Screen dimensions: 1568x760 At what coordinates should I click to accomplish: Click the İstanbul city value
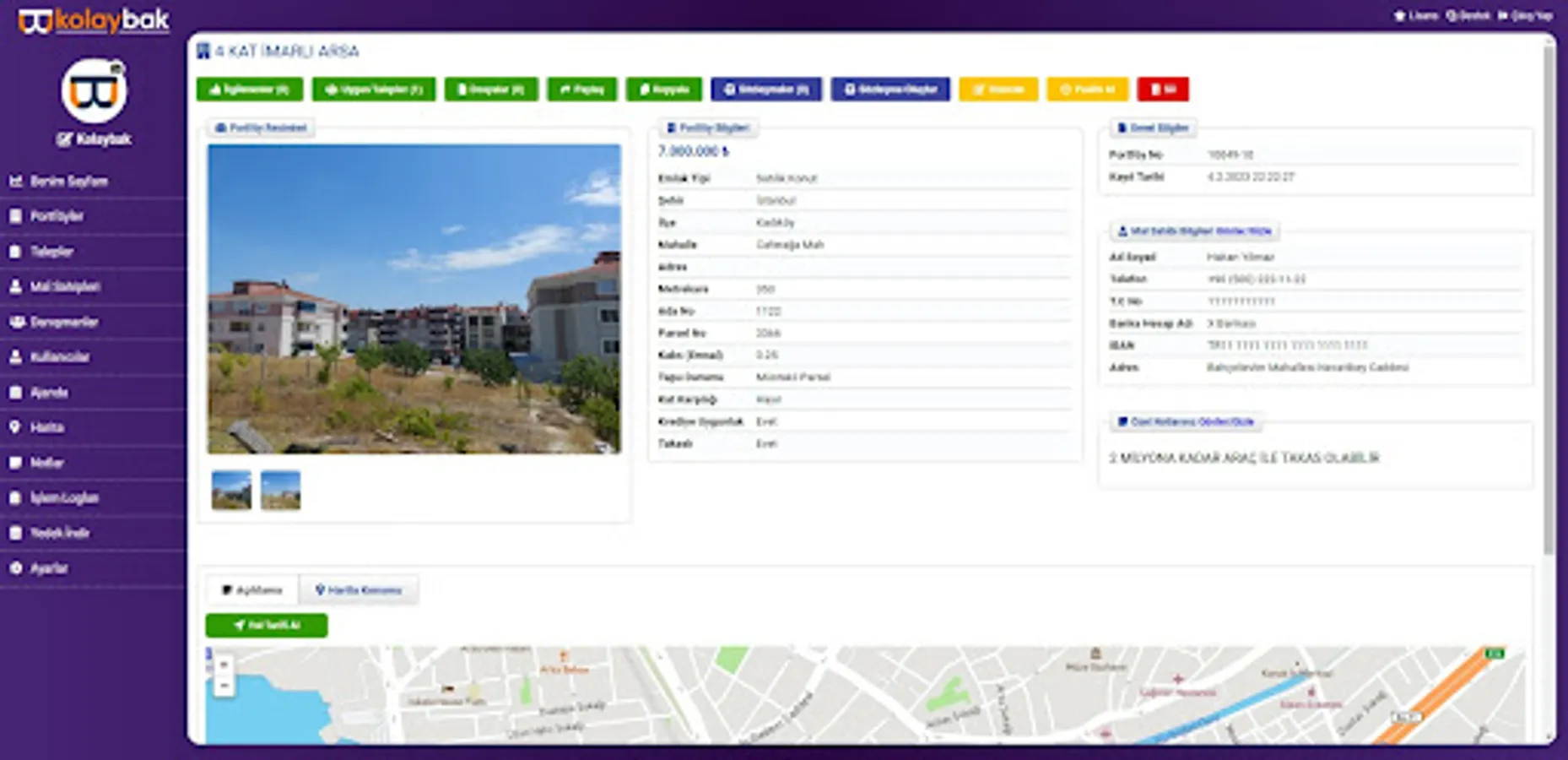(776, 200)
